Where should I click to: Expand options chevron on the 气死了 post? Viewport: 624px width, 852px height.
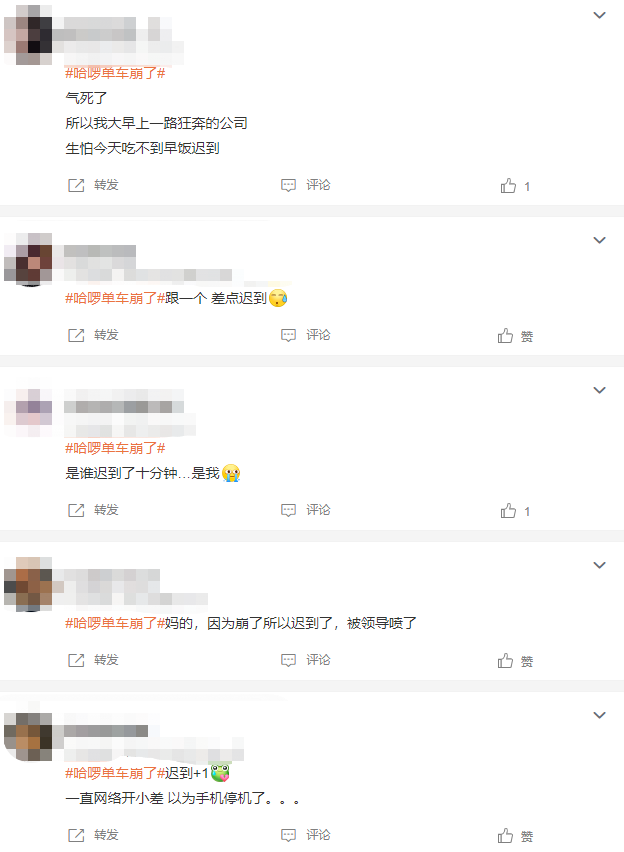599,15
